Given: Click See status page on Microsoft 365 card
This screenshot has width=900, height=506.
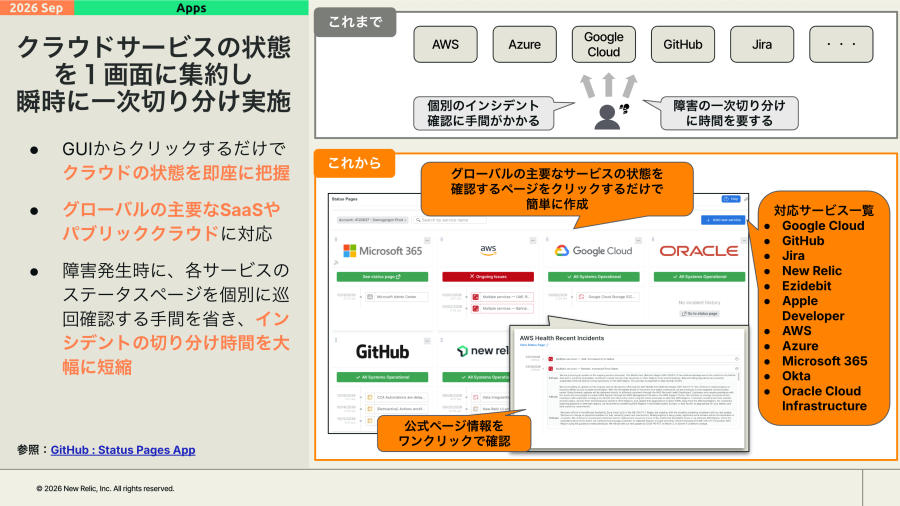Looking at the screenshot, I should tap(382, 277).
